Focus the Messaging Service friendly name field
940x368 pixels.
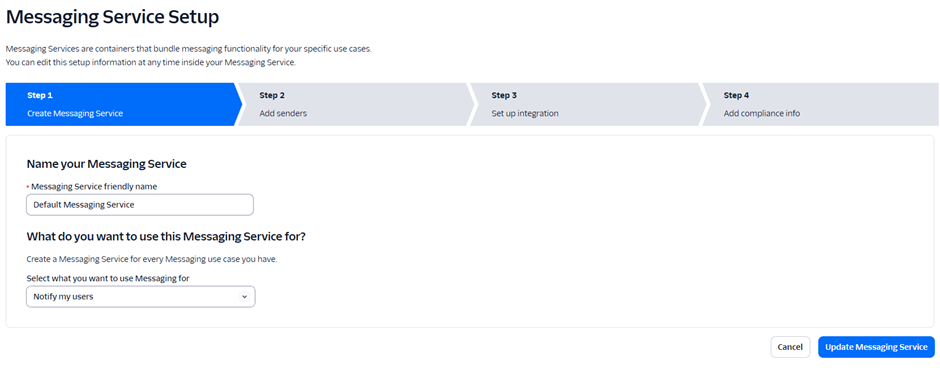140,204
